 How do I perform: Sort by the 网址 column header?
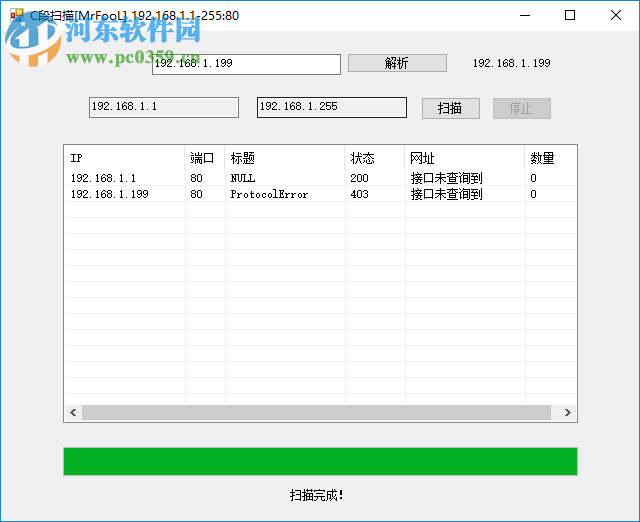pos(464,158)
